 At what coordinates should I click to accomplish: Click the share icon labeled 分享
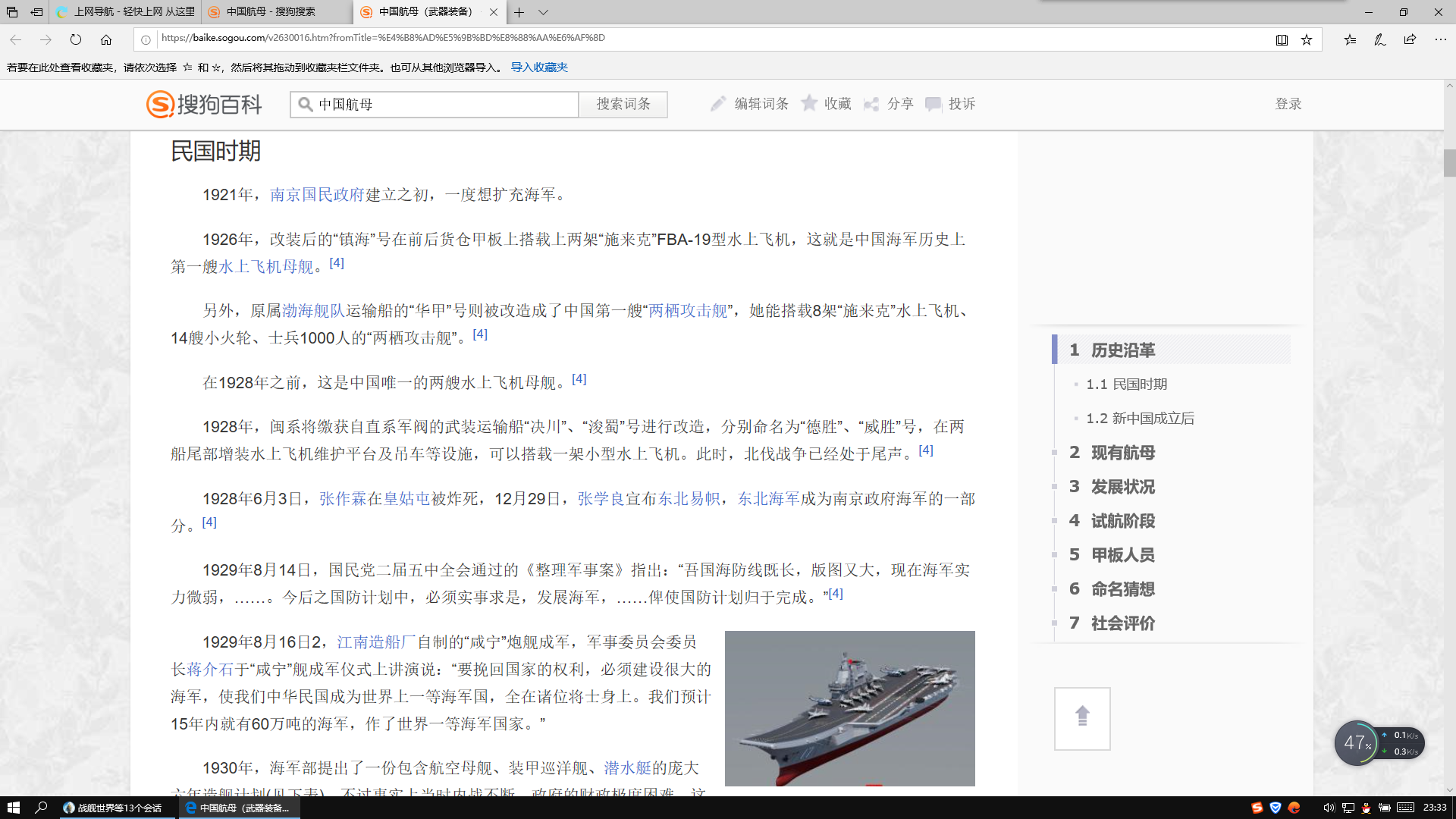(x=872, y=104)
